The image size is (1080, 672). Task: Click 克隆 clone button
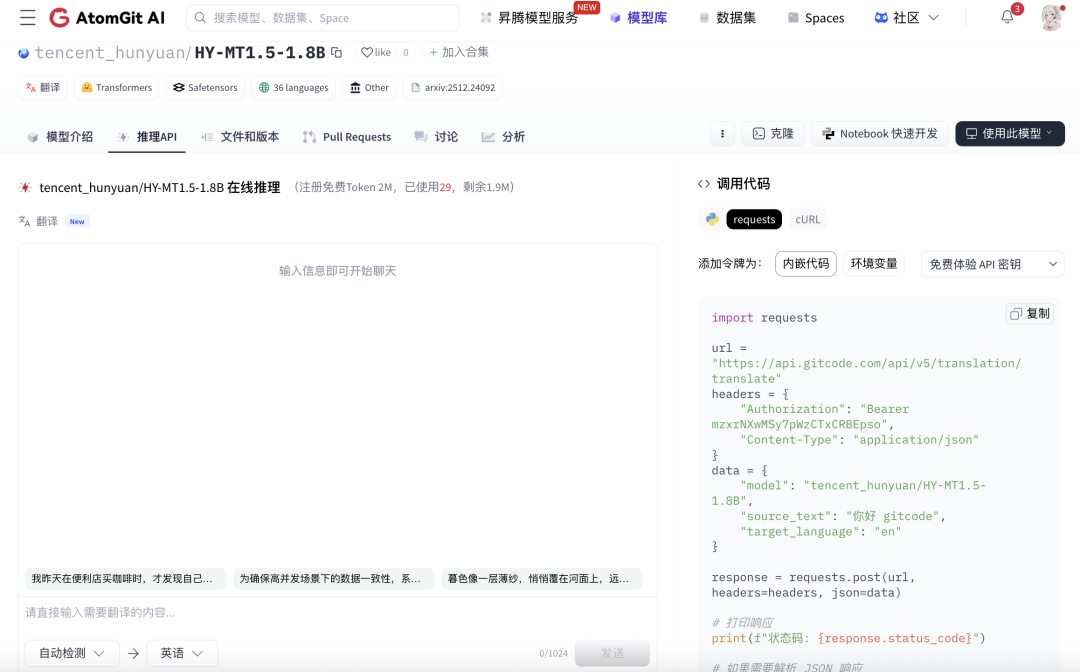773,134
